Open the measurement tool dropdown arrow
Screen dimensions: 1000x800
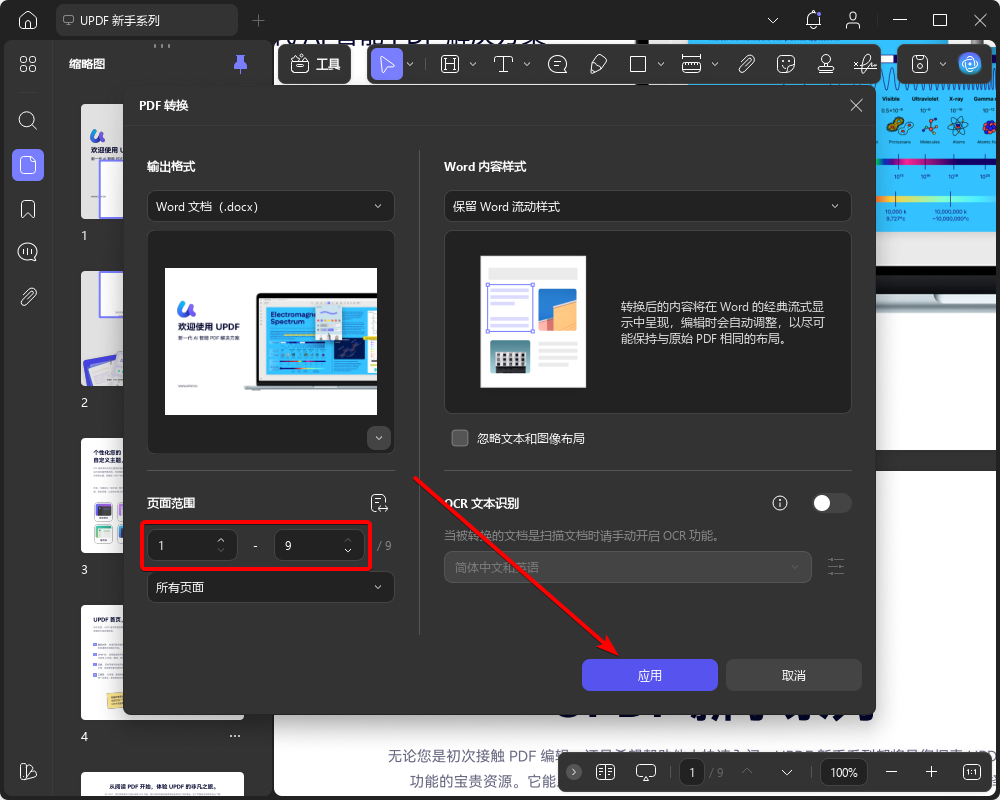pos(715,64)
